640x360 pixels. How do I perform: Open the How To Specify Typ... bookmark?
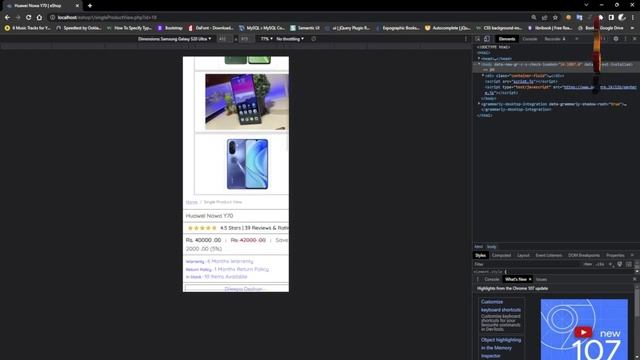(x=129, y=28)
